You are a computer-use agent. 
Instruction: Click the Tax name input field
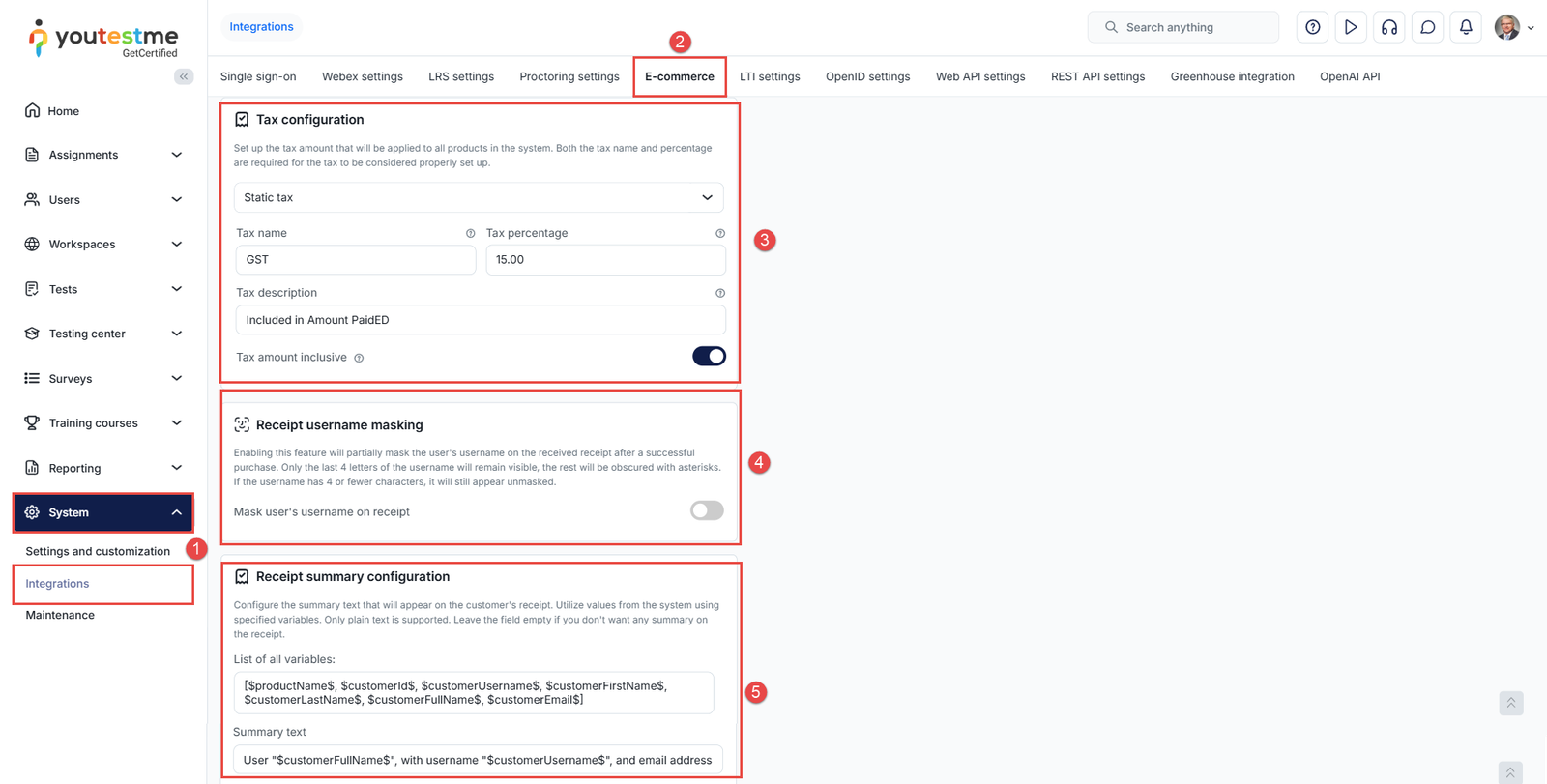356,259
